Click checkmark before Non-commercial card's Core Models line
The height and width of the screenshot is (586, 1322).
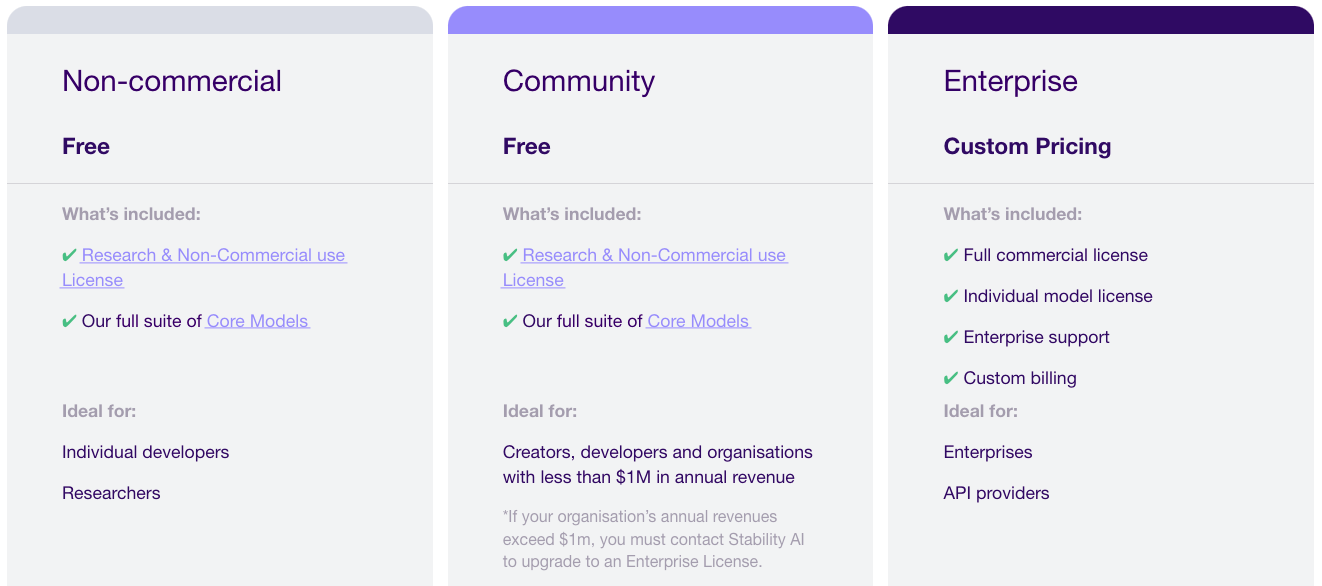(x=69, y=322)
